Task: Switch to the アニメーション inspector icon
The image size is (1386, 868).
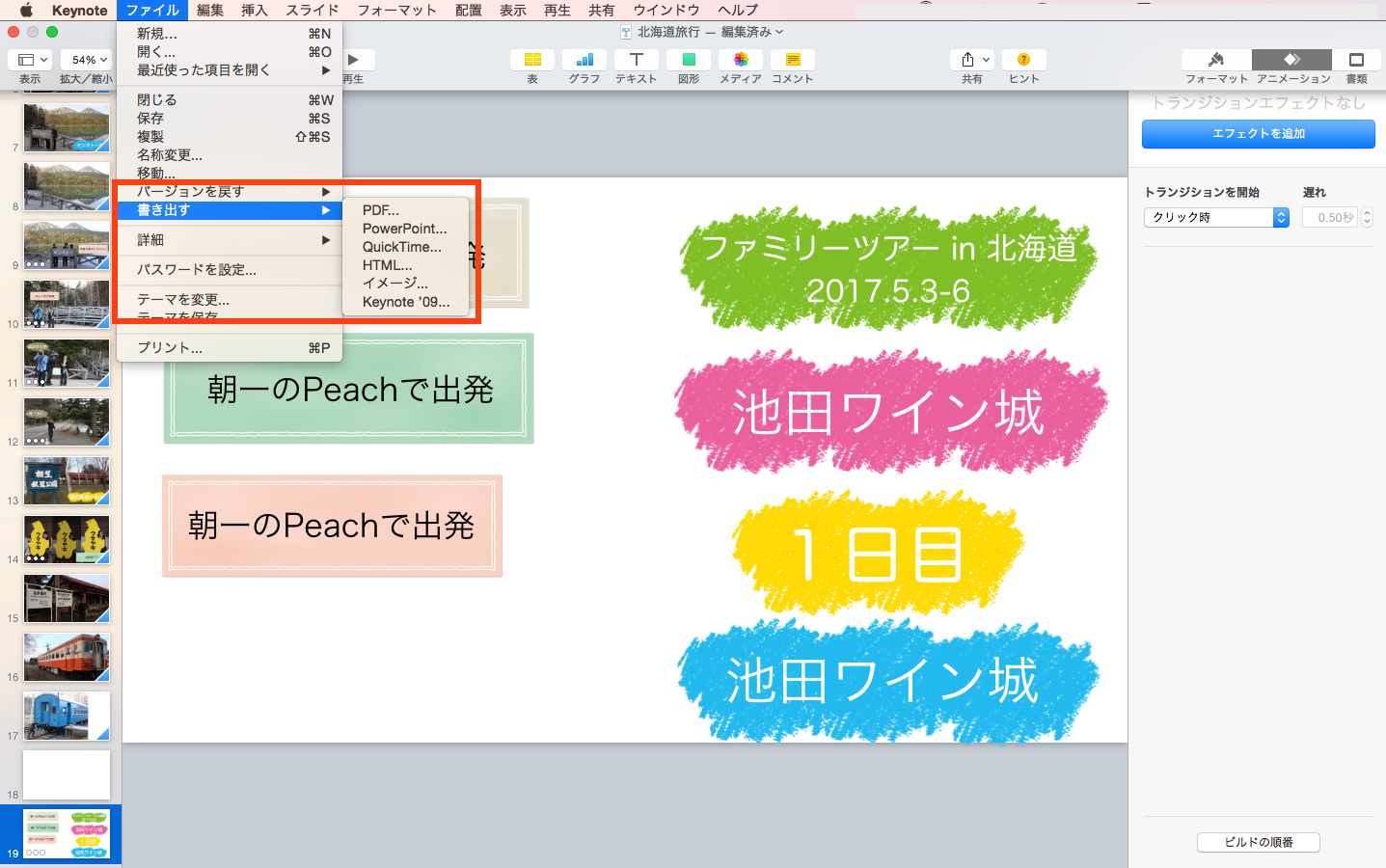Action: coord(1292,60)
